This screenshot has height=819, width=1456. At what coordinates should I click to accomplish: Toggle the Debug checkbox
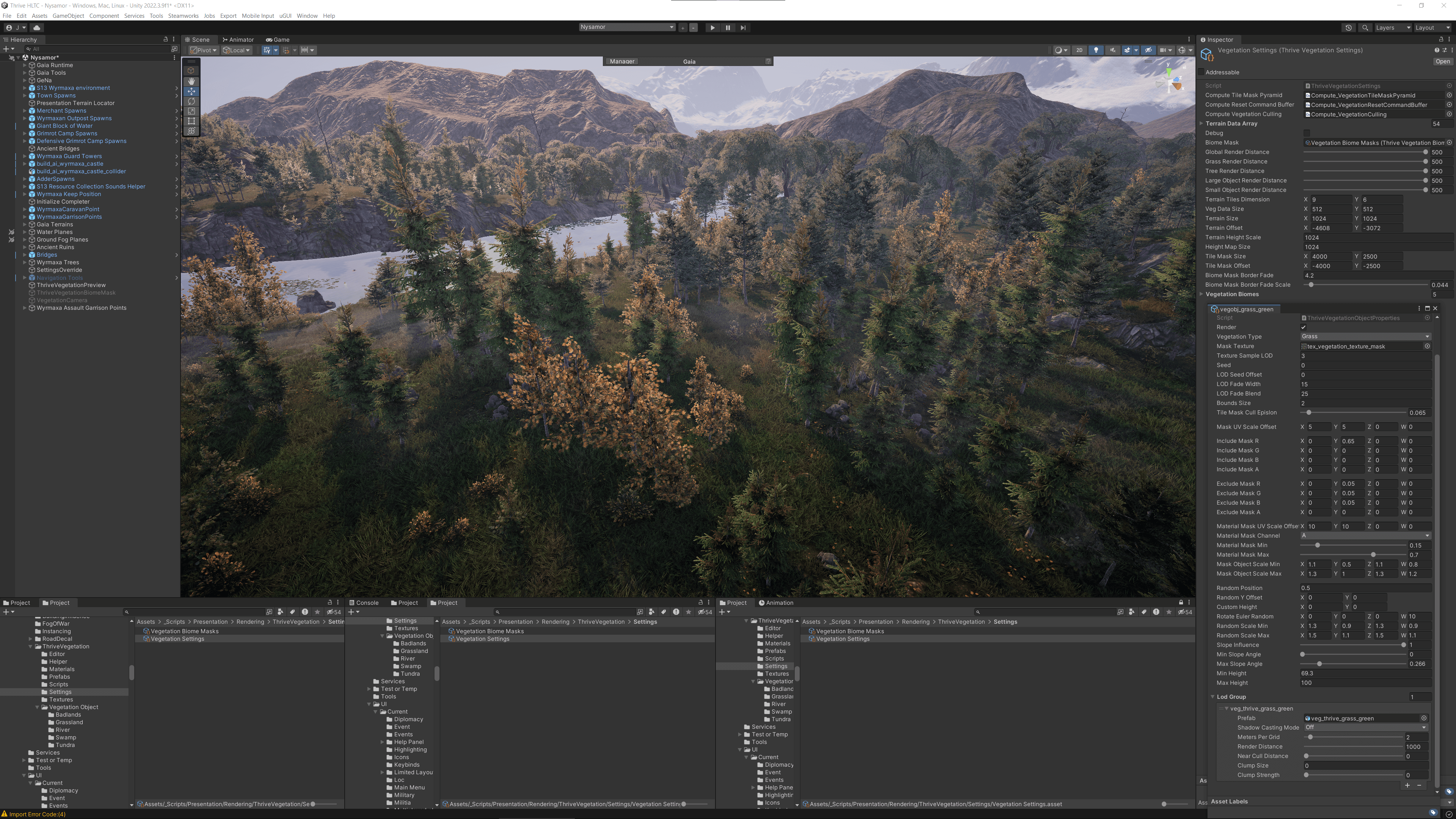[1306, 133]
